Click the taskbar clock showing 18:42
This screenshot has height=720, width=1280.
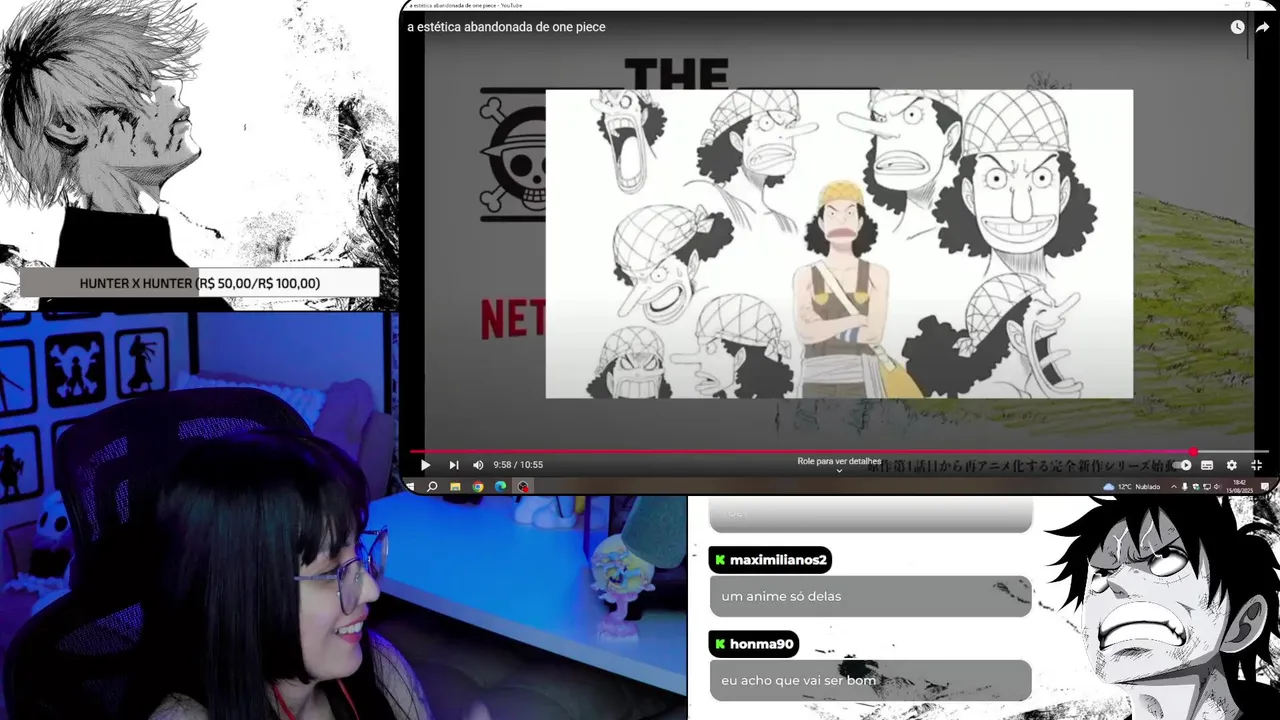click(x=1239, y=487)
